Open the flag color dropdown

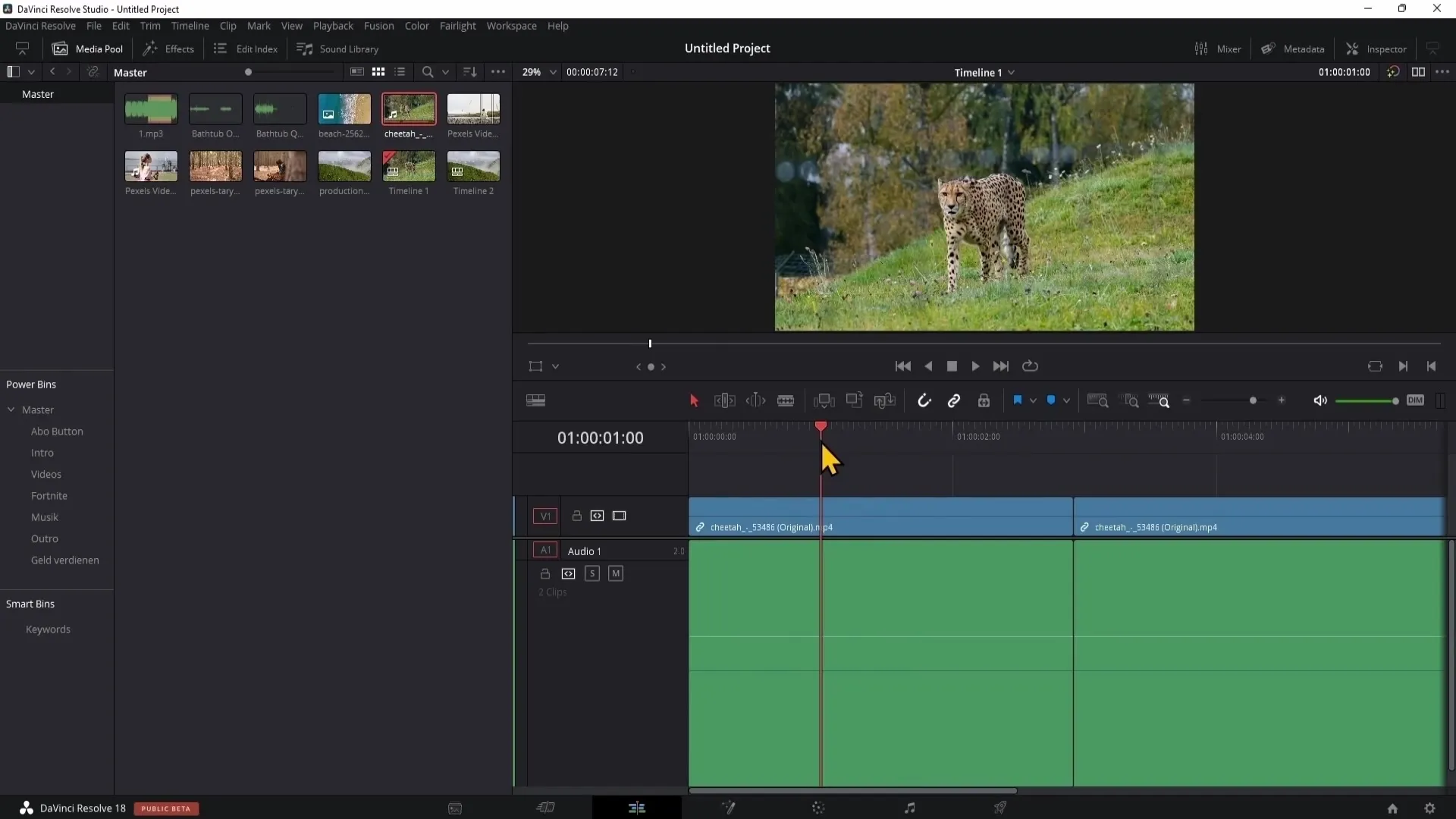(x=1033, y=400)
